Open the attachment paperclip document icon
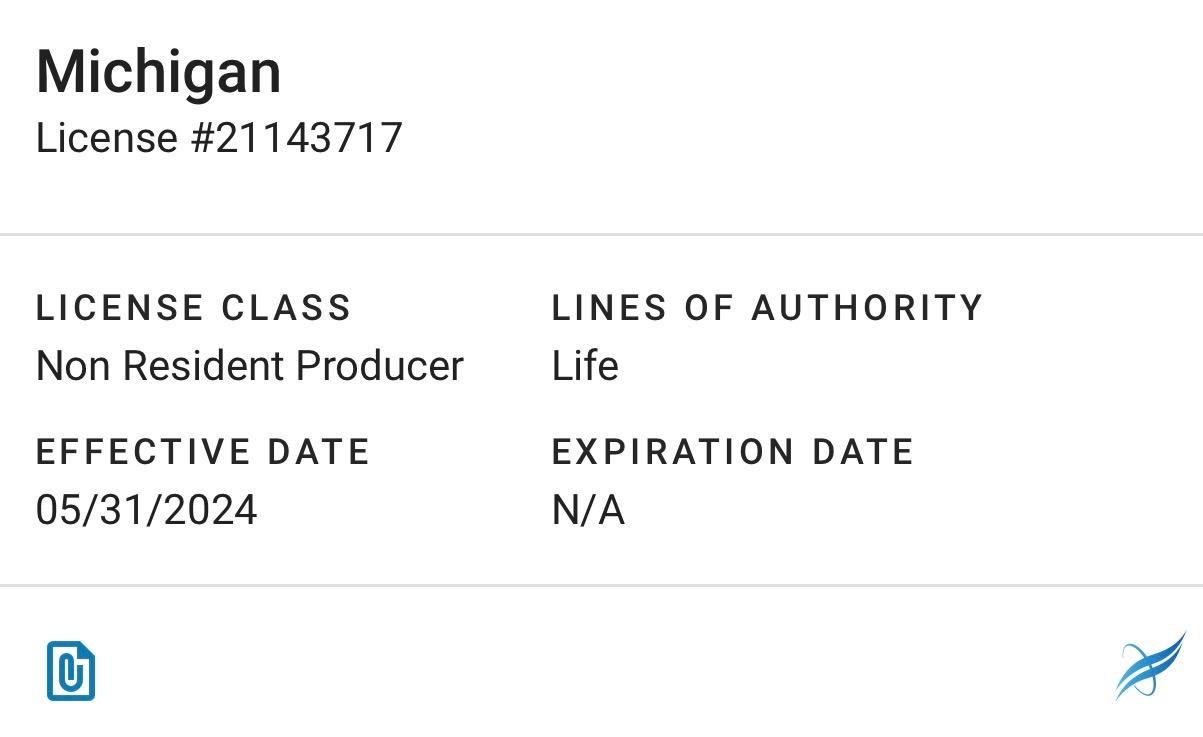The image size is (1203, 737). (70, 671)
